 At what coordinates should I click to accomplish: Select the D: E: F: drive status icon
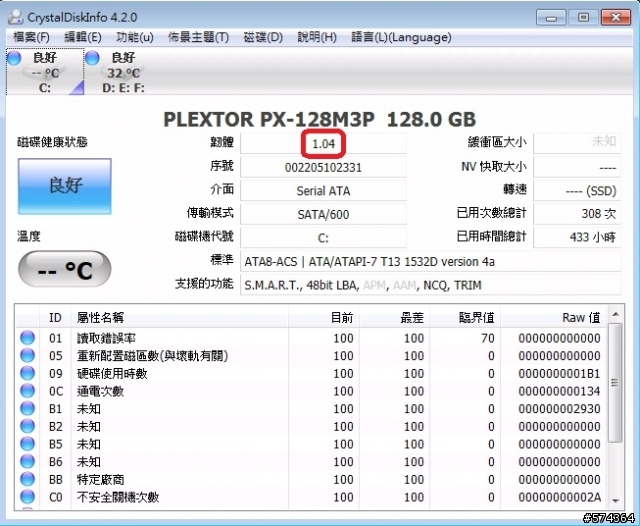pyautogui.click(x=92, y=58)
